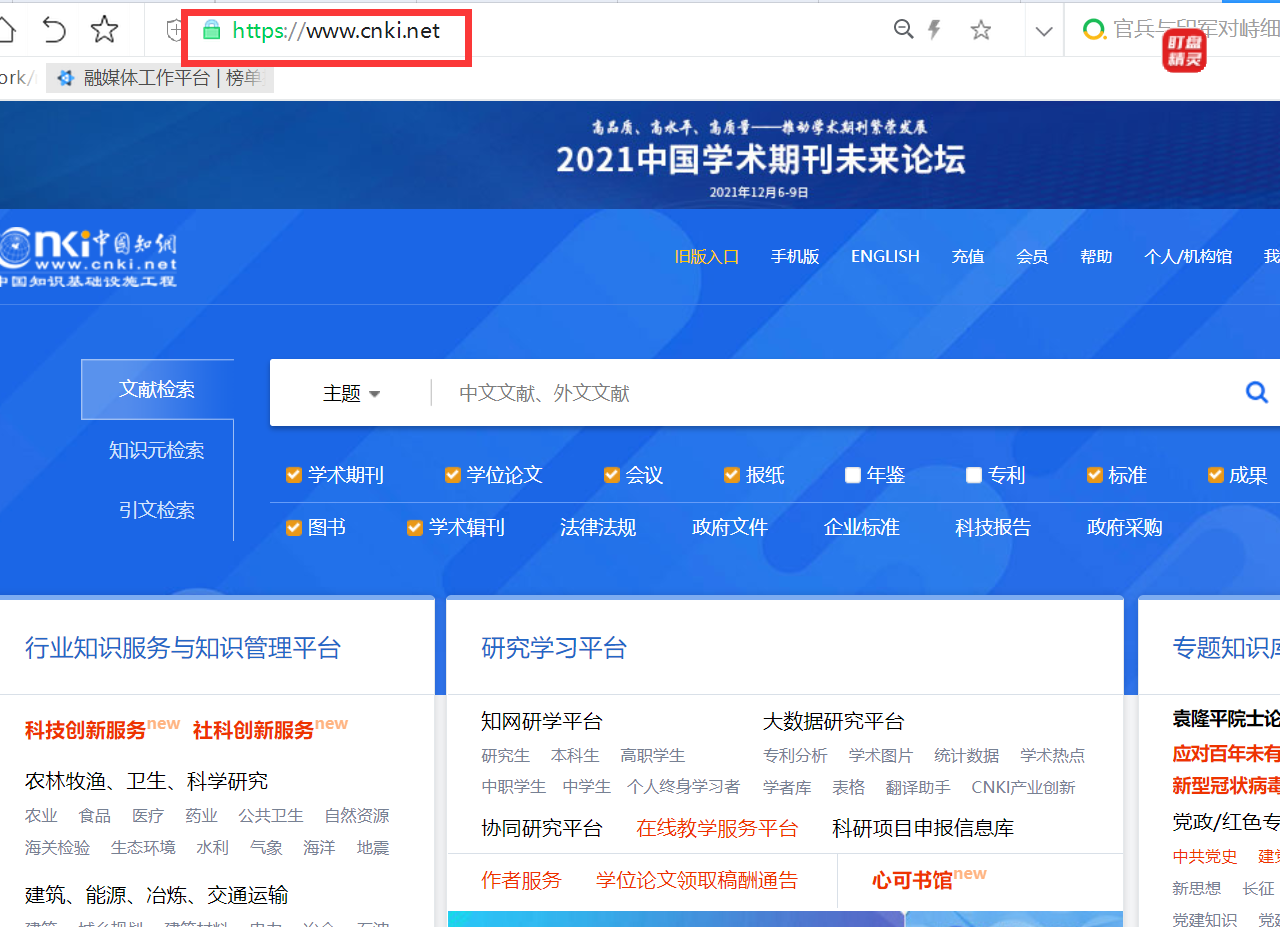Select the 引文检索 tab

[x=157, y=510]
